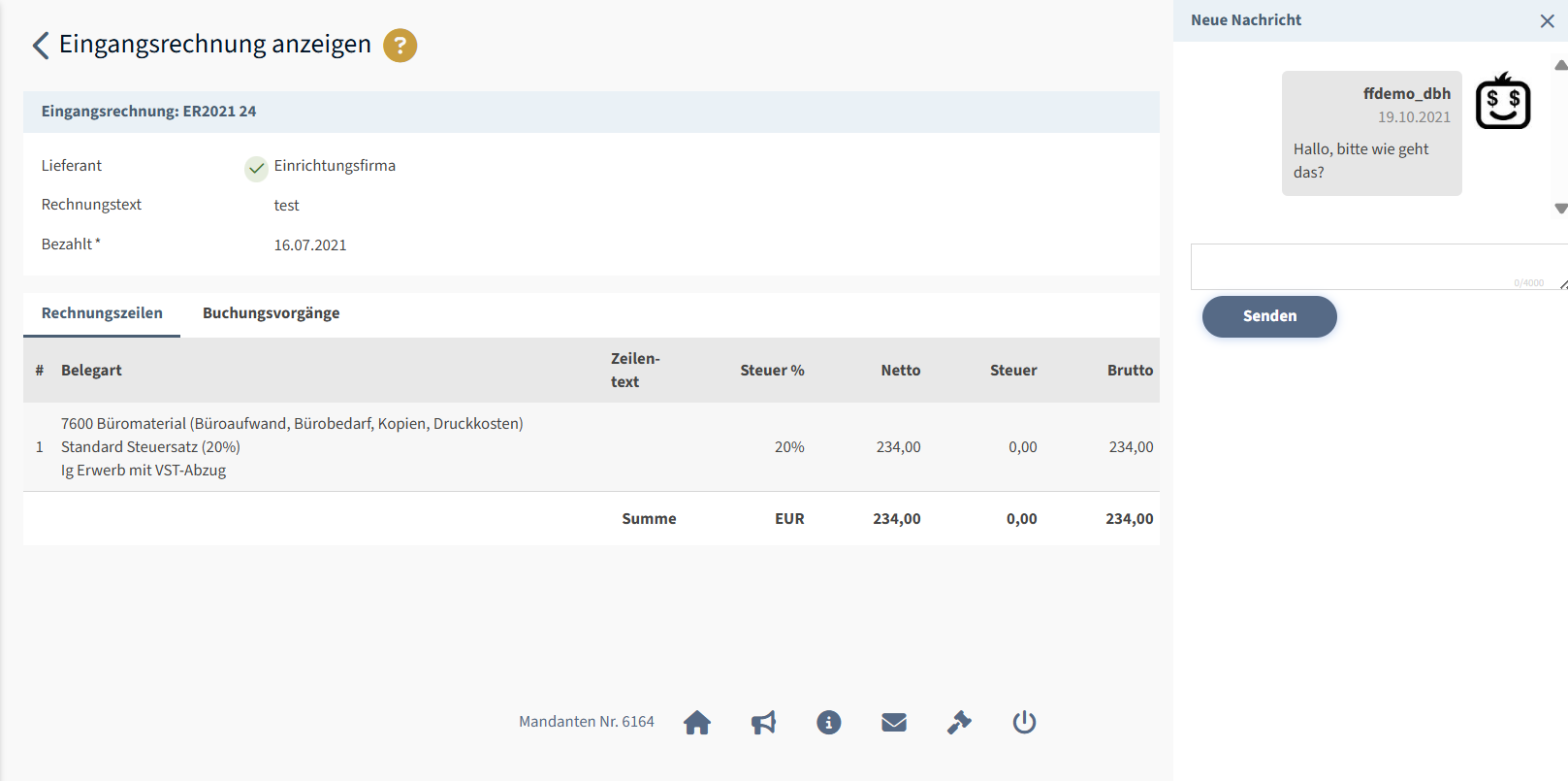The width and height of the screenshot is (1568, 781).
Task: Close the Neue Nachricht panel
Action: click(1547, 21)
